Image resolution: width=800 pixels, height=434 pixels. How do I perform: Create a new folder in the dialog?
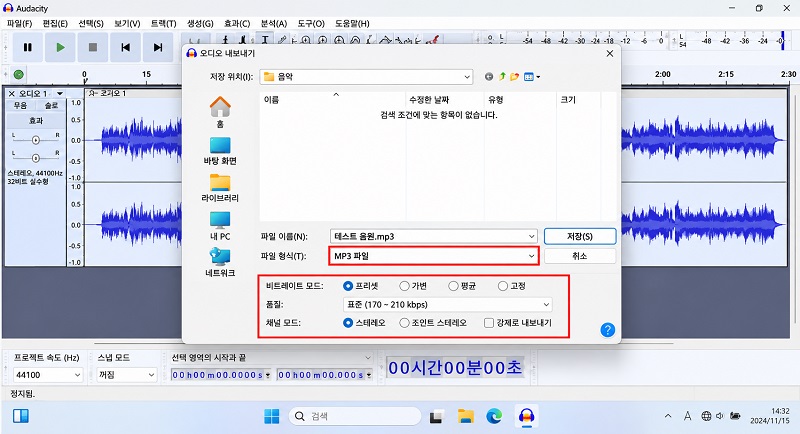click(514, 76)
